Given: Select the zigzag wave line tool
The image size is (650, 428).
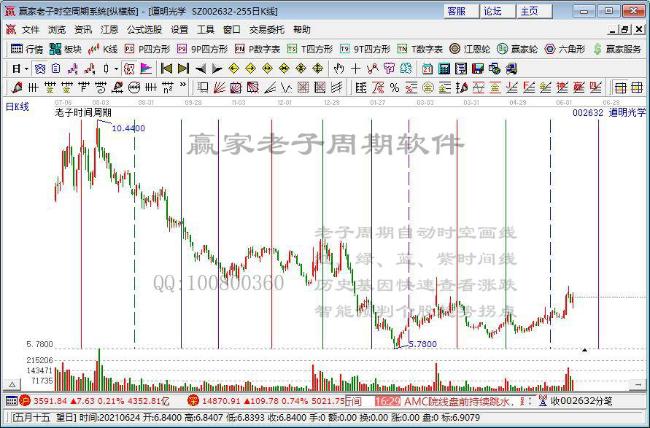Looking at the screenshot, I should [x=286, y=88].
